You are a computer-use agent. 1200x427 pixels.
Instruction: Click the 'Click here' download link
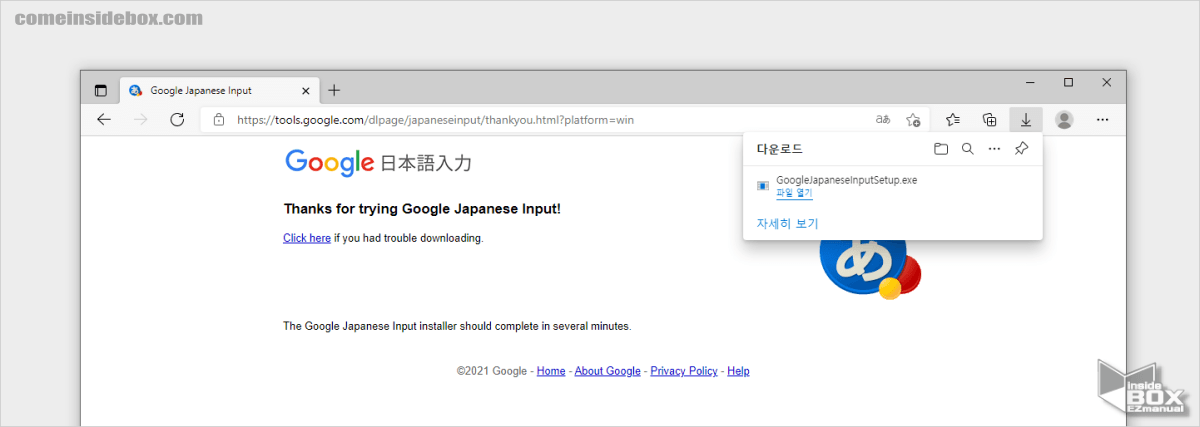click(307, 238)
